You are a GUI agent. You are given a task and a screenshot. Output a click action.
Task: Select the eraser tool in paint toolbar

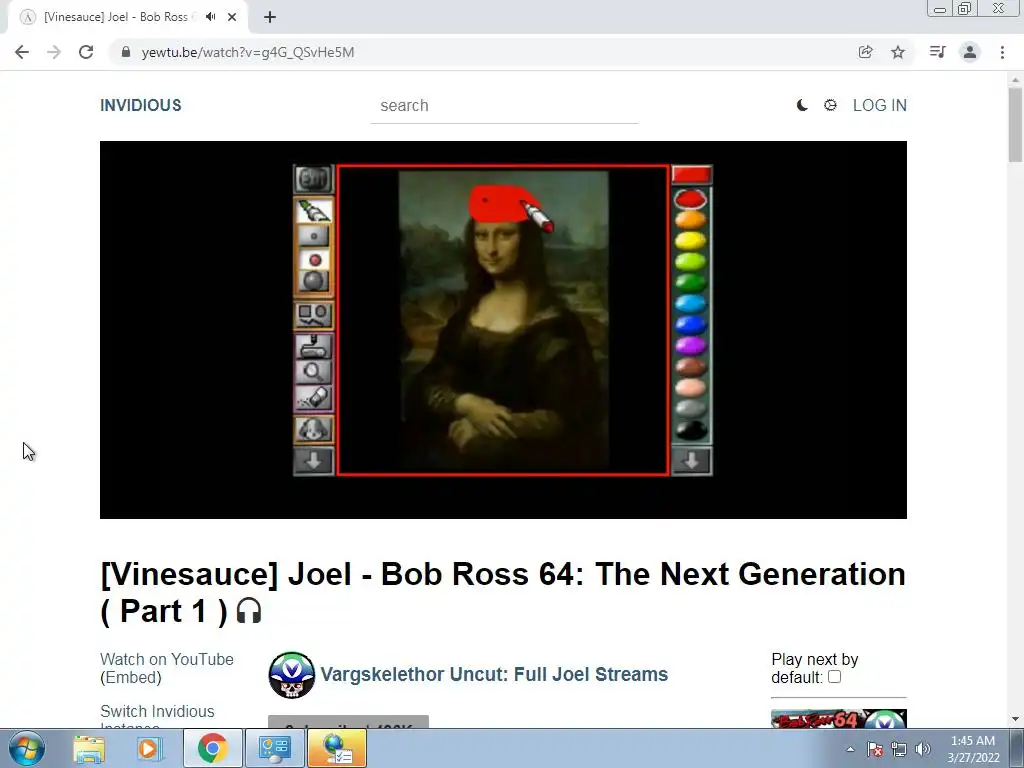(x=313, y=398)
